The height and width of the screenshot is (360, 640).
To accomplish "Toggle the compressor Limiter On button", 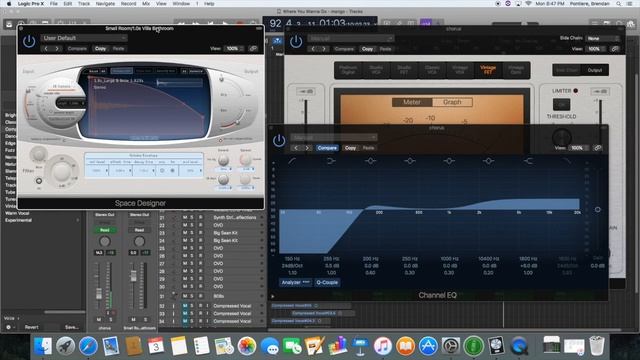I will tap(561, 104).
